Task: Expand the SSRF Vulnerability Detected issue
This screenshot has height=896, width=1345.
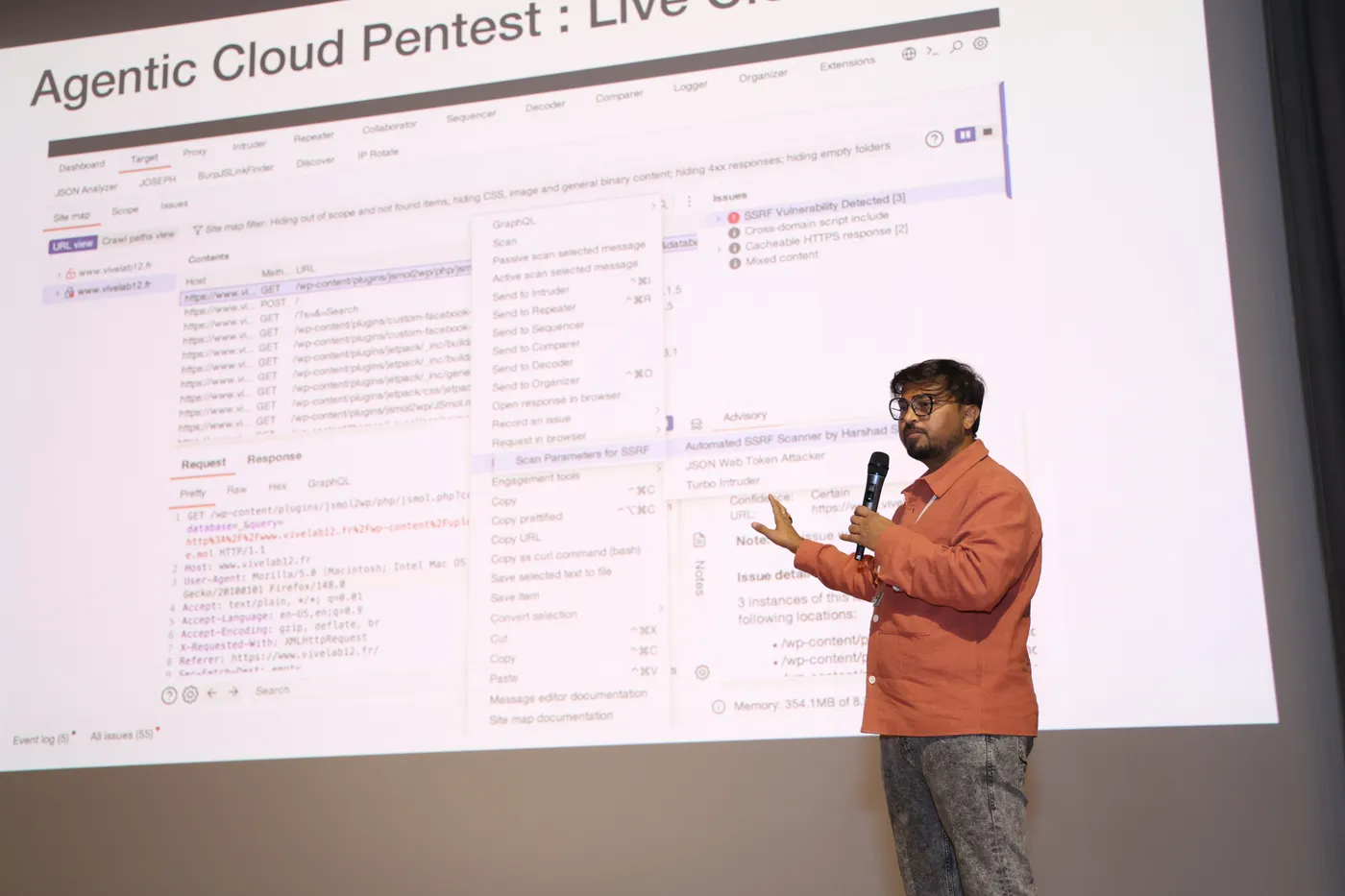Action: click(719, 220)
